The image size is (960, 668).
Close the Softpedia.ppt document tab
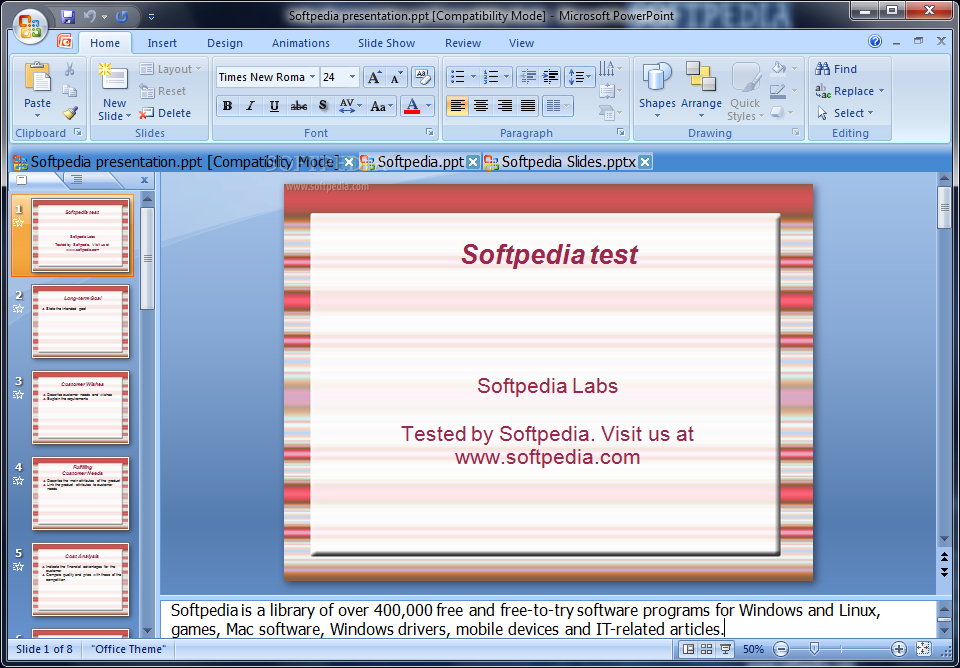click(x=473, y=162)
